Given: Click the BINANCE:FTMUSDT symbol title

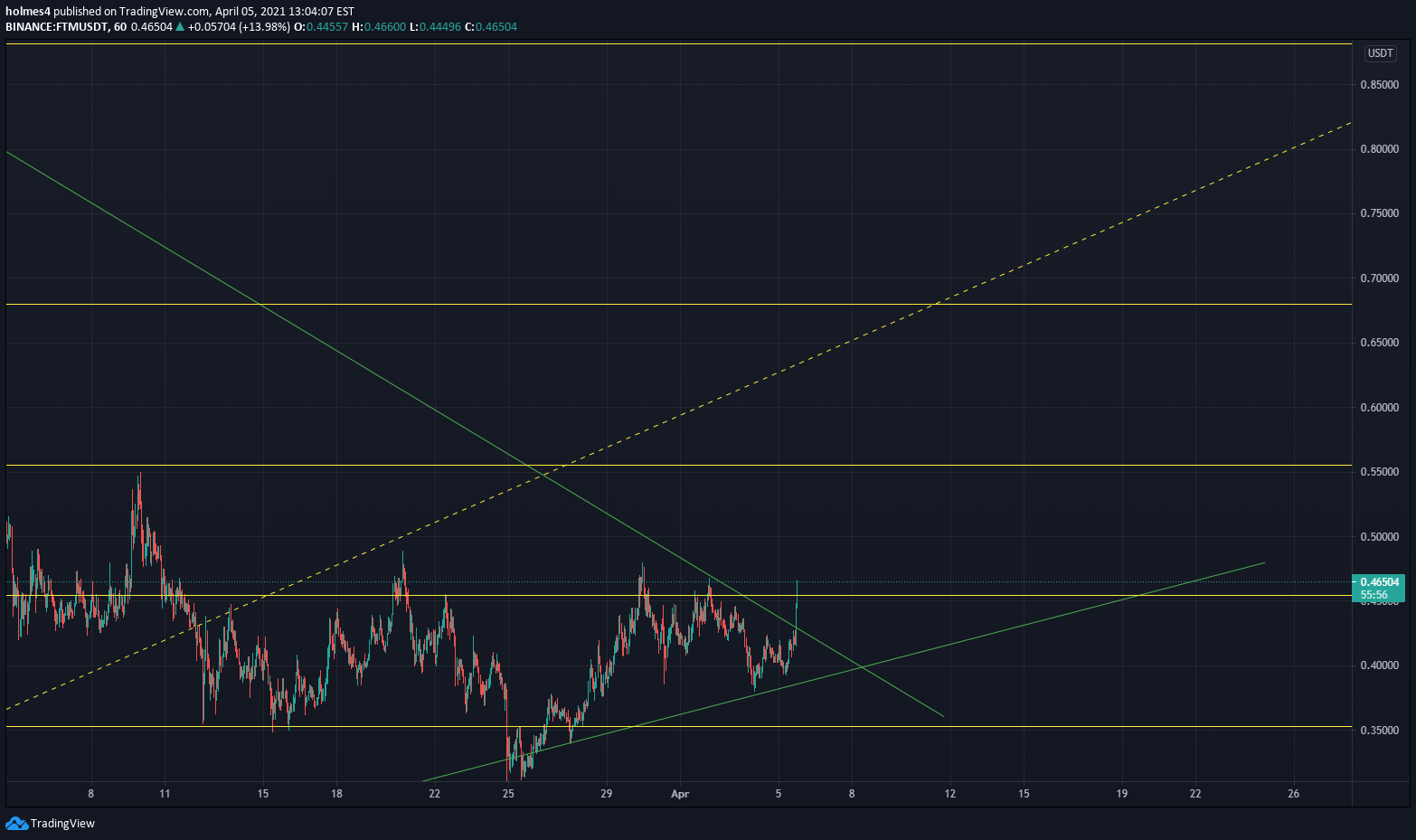Looking at the screenshot, I should coord(56,27).
